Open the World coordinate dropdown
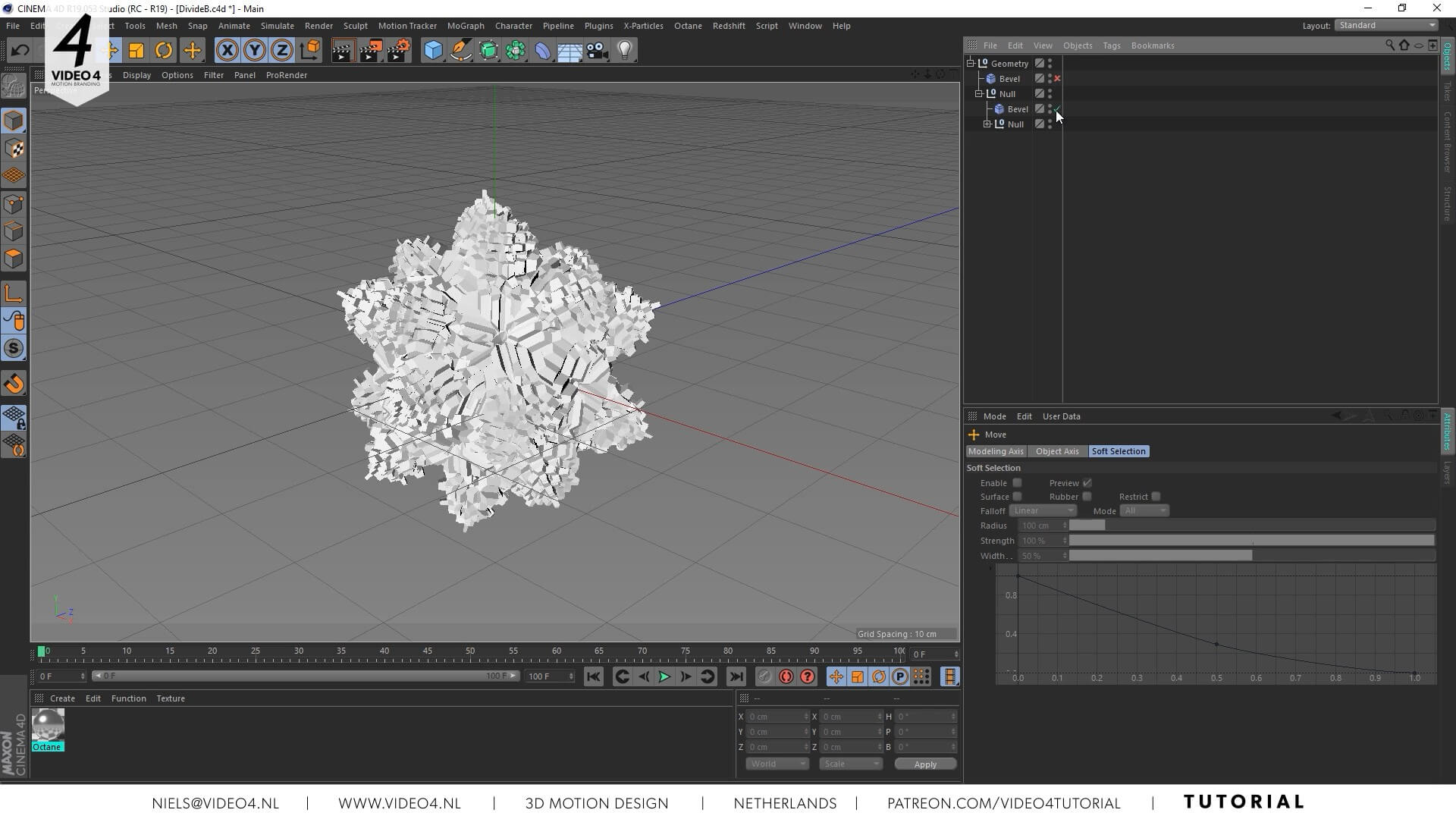The height and width of the screenshot is (819, 1456). pos(777,764)
